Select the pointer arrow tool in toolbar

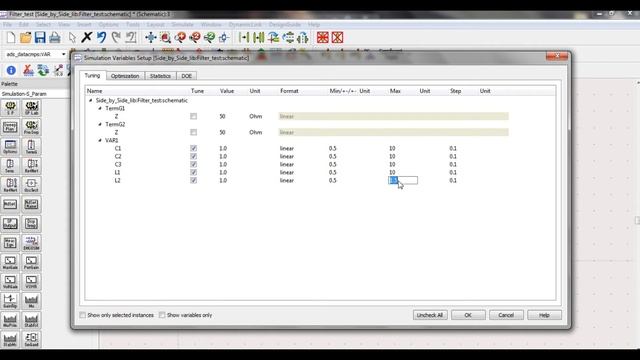(x=72, y=38)
